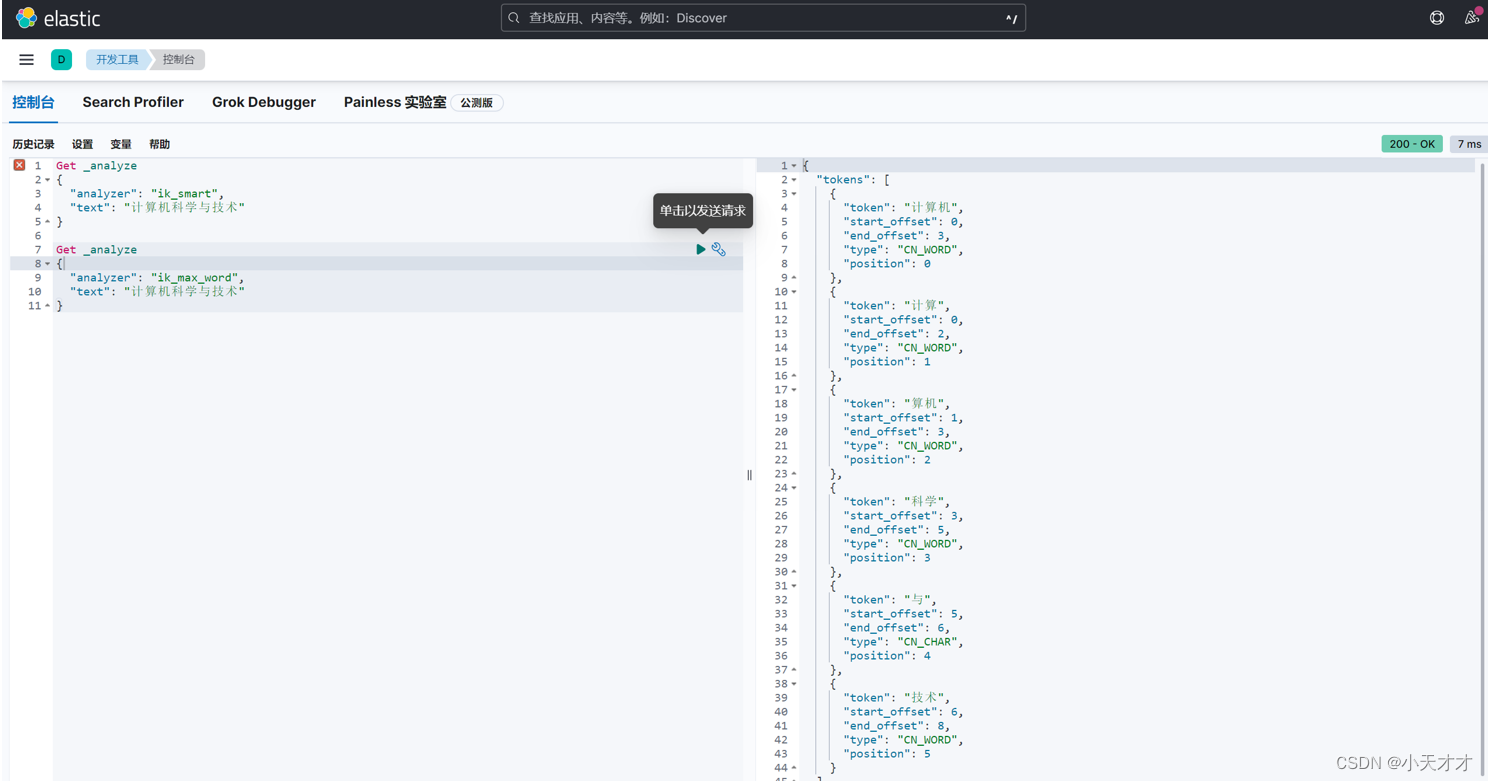Viewport: 1488px width, 781px height.
Task: Click the red error marker on line 1
Action: (19, 165)
